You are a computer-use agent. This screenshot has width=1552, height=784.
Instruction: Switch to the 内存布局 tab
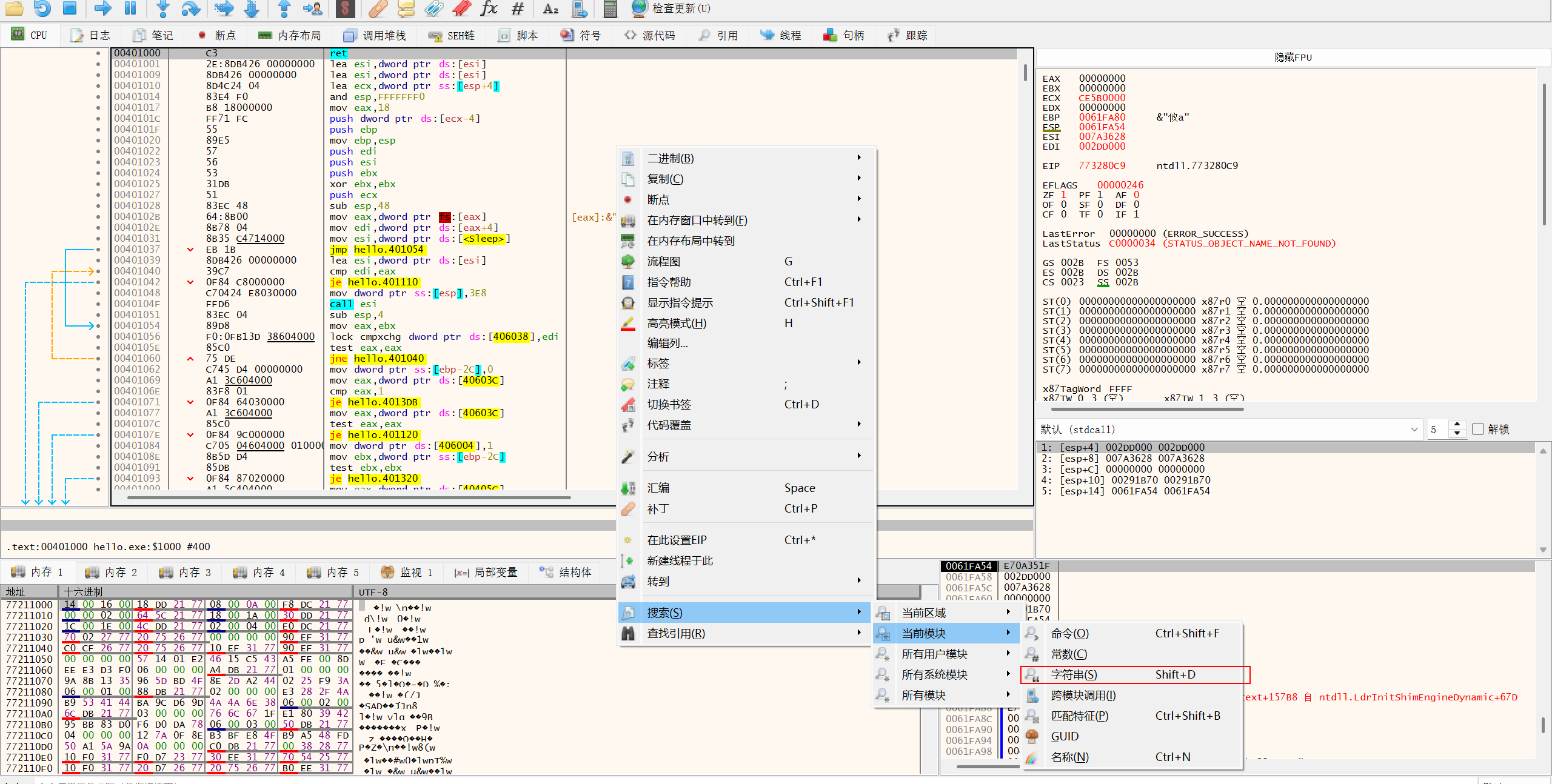(290, 35)
